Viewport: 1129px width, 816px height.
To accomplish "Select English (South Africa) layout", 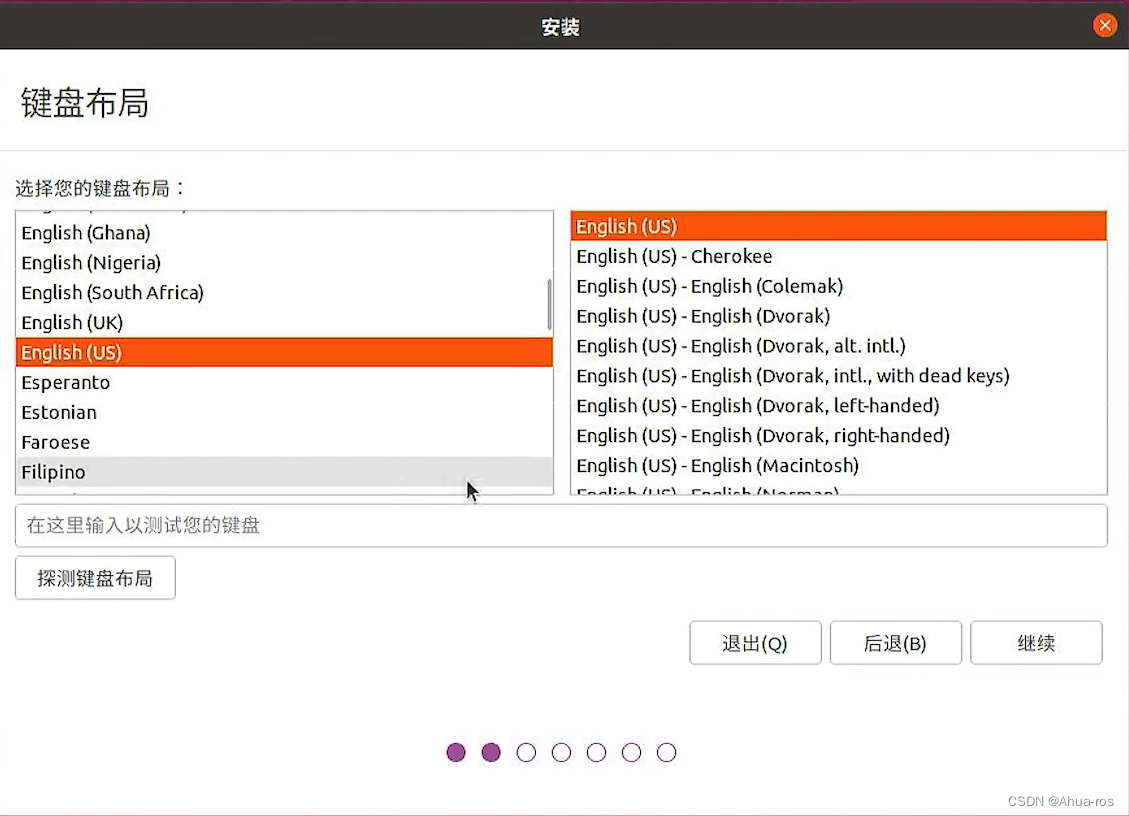I will [x=284, y=292].
